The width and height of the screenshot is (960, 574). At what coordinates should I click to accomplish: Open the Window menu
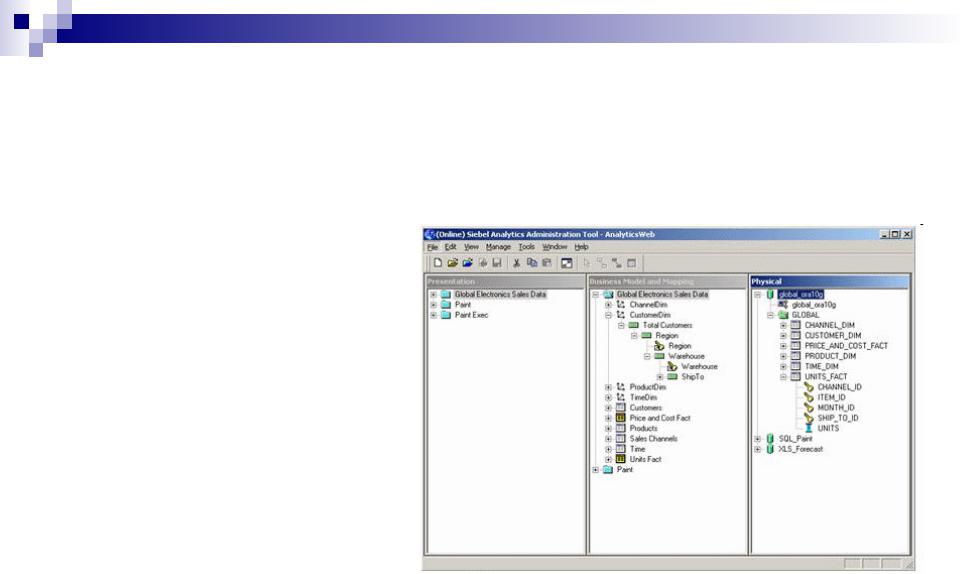pos(554,247)
